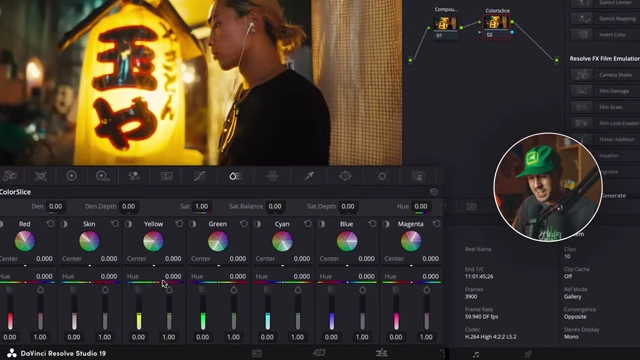The image size is (640, 360).
Task: Open the Curves palette
Action: pos(199,176)
